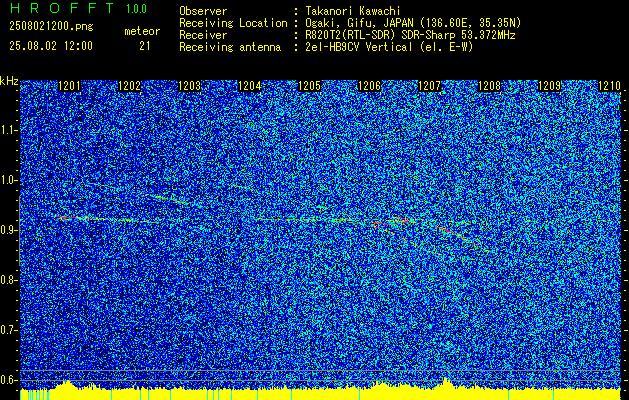This screenshot has height=400, width=629.
Task: Click the 1208 time marker
Action: (490, 86)
